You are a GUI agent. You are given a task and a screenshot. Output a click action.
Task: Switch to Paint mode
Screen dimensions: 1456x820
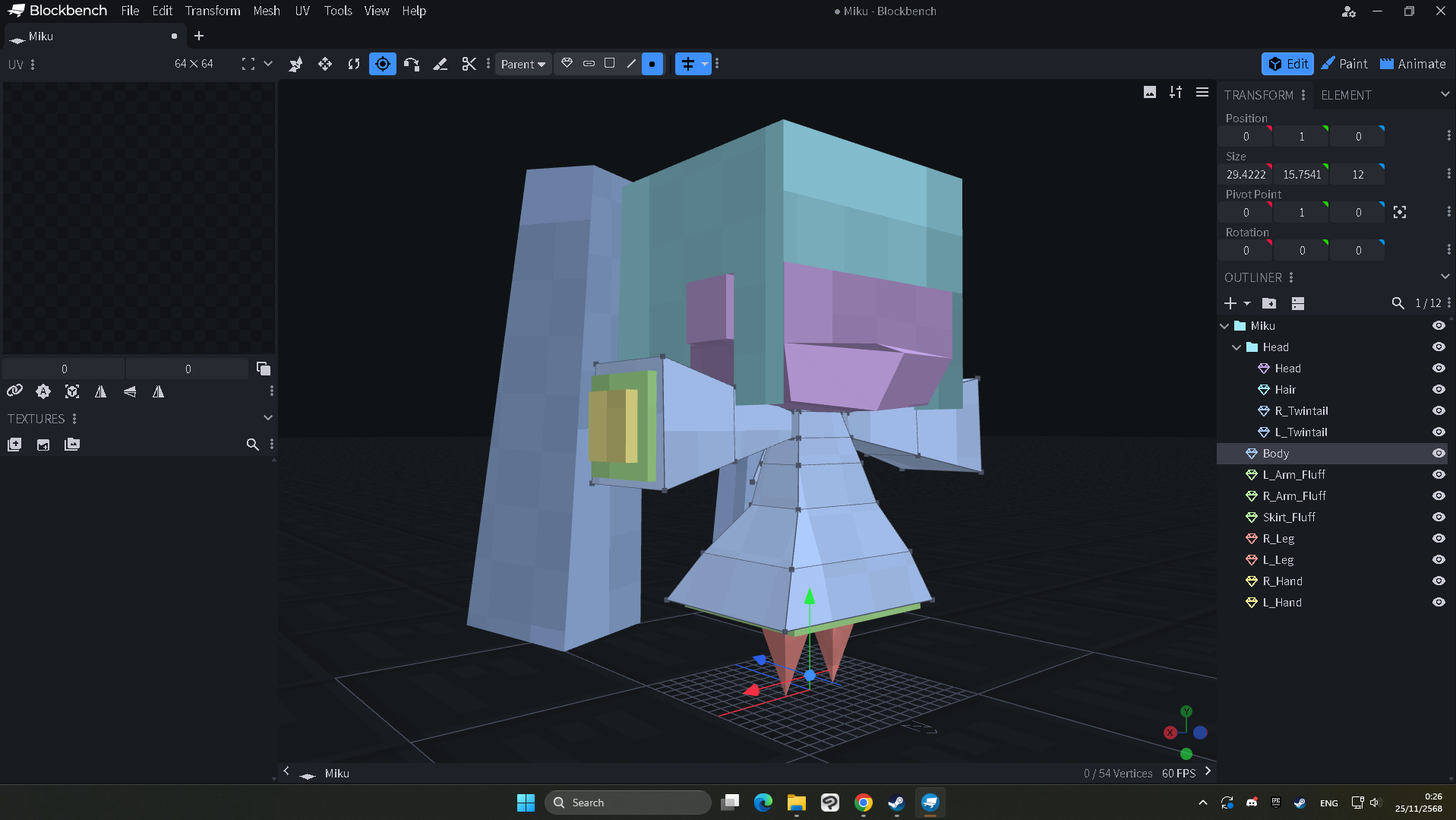click(1344, 64)
